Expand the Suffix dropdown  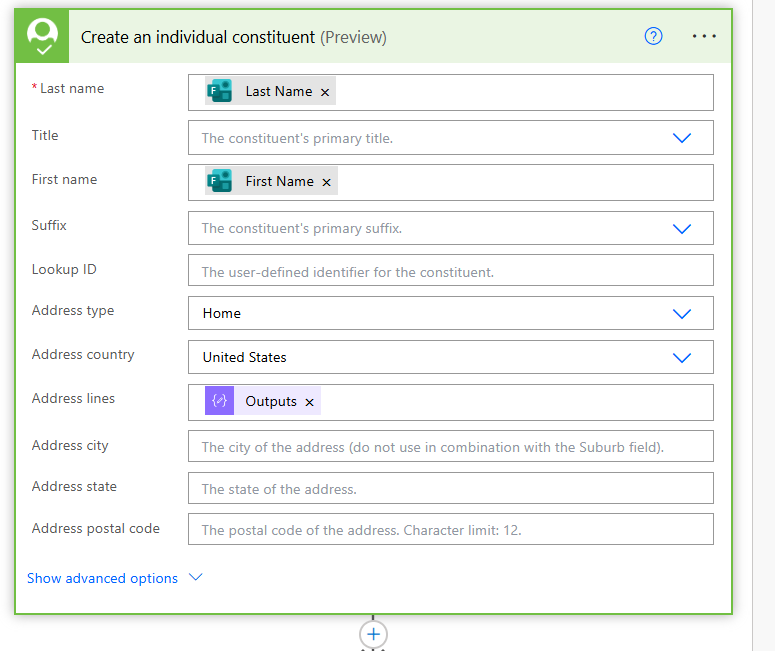(682, 228)
